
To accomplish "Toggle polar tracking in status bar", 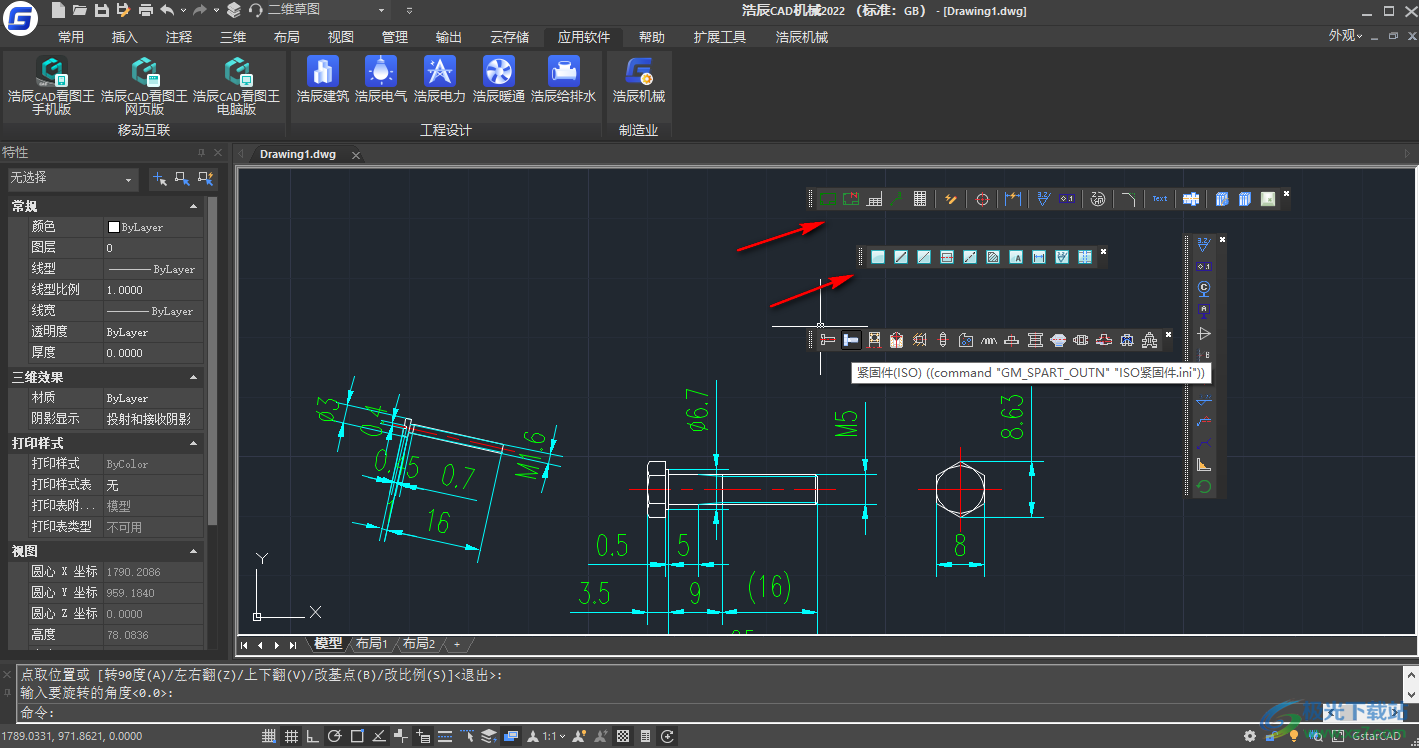I will click(x=335, y=737).
